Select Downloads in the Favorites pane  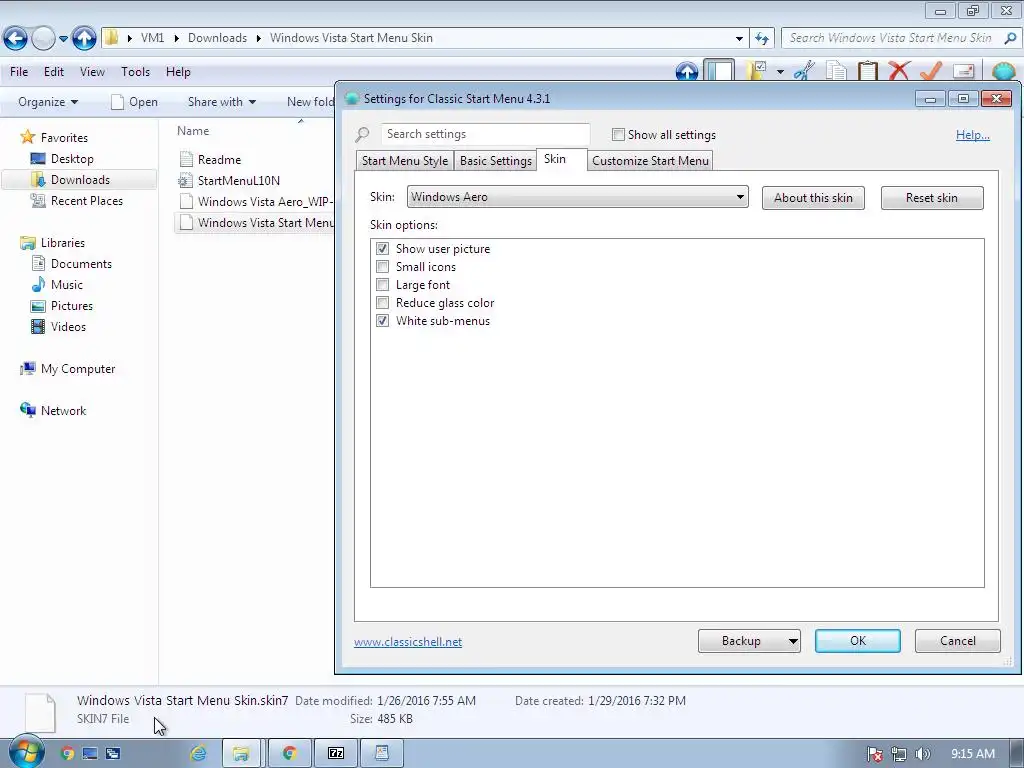coord(80,180)
